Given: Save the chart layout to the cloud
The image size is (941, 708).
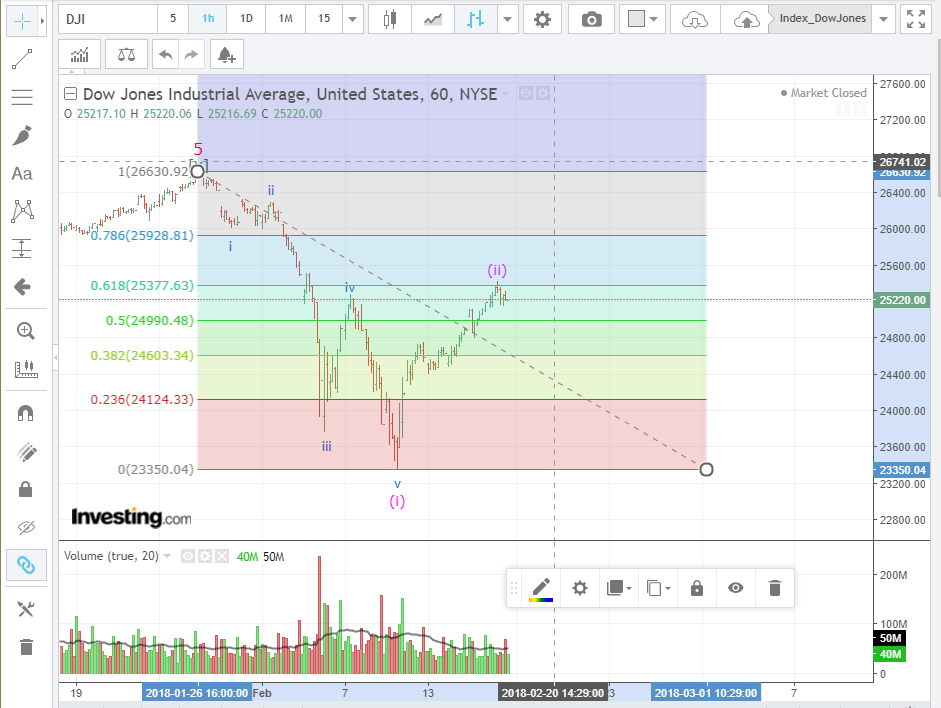Looking at the screenshot, I should 746,20.
